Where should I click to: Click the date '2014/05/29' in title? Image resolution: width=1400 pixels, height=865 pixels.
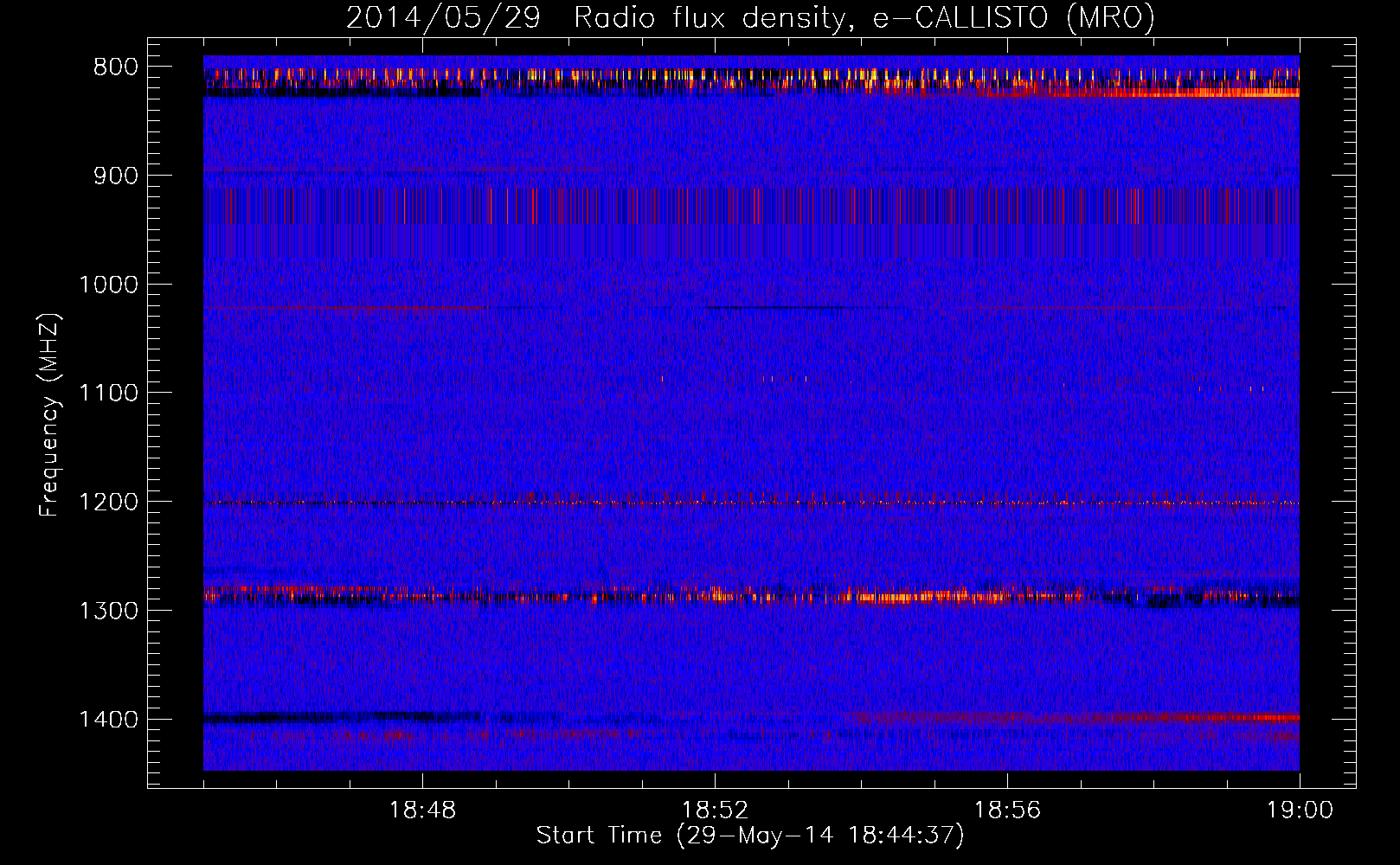[443, 17]
